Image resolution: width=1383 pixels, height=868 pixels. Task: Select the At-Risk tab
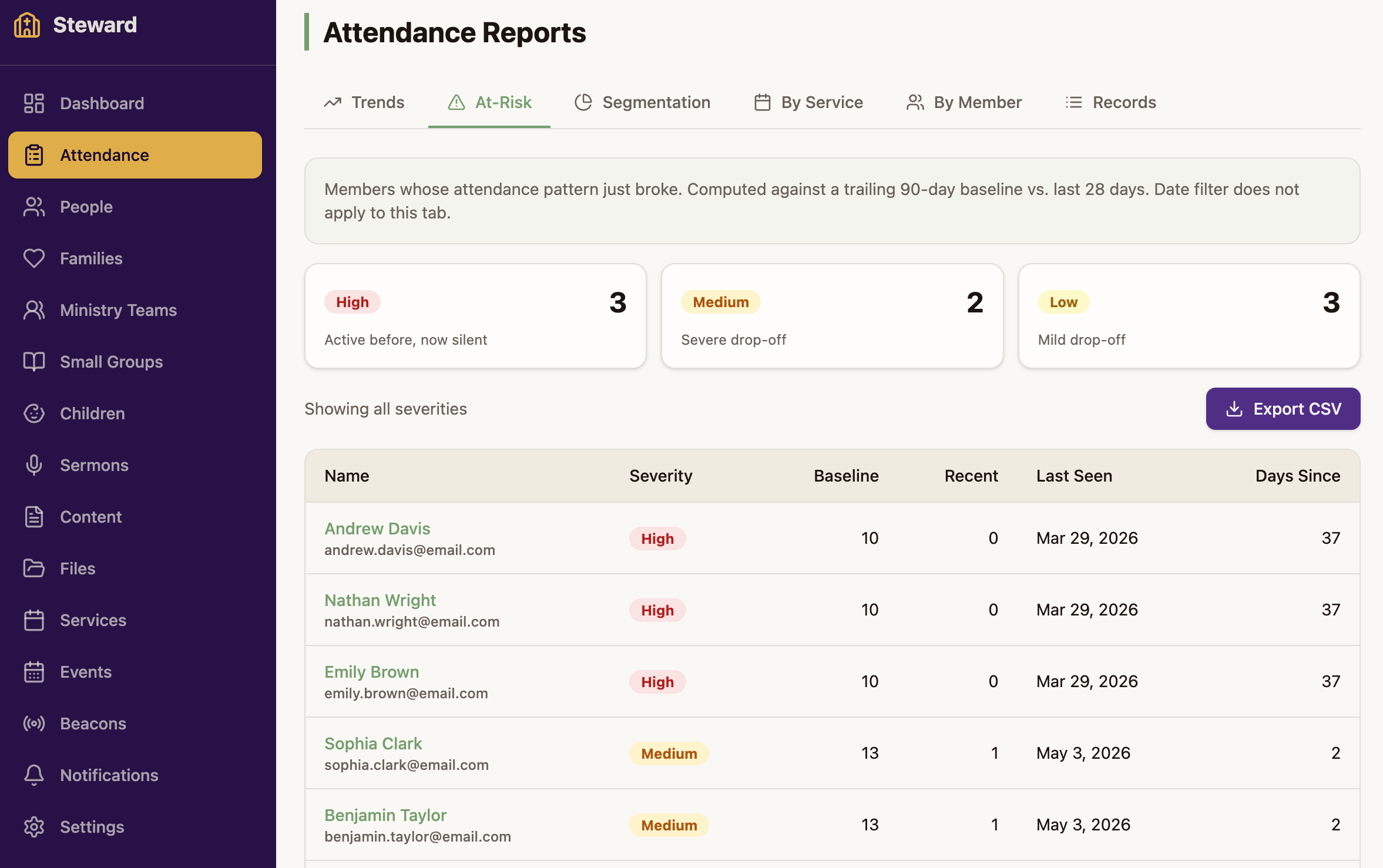tap(489, 102)
